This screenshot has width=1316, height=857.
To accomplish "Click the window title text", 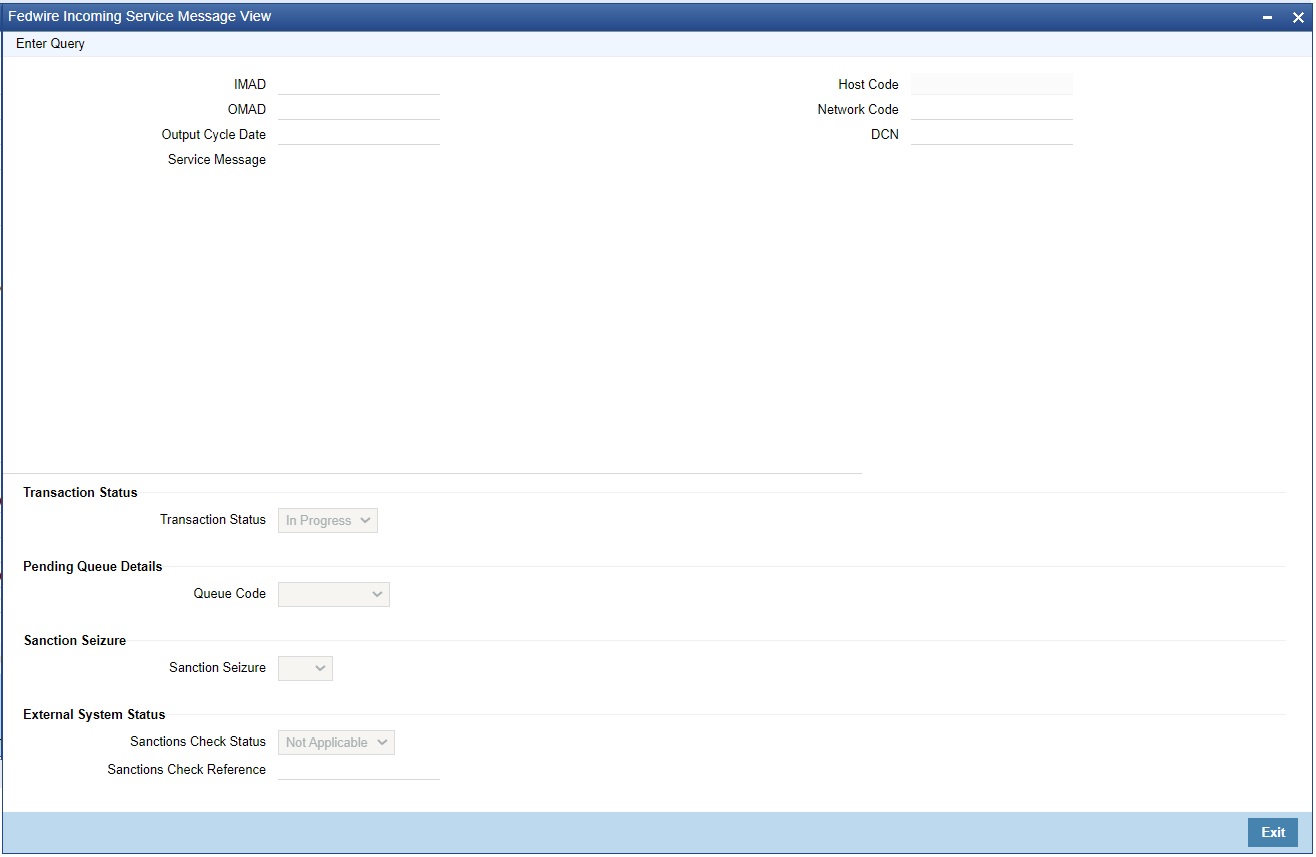I will (x=139, y=16).
